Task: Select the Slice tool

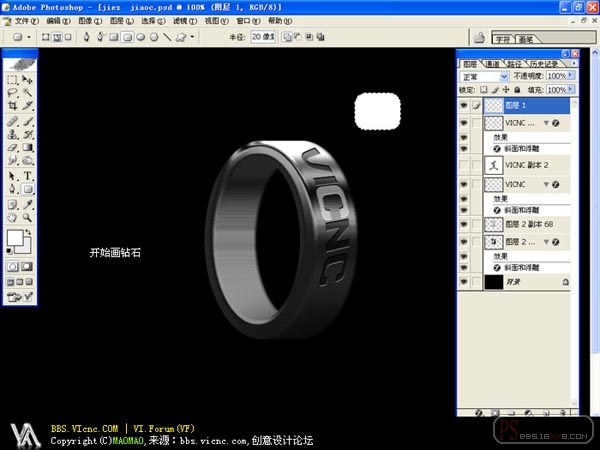Action: [27, 105]
